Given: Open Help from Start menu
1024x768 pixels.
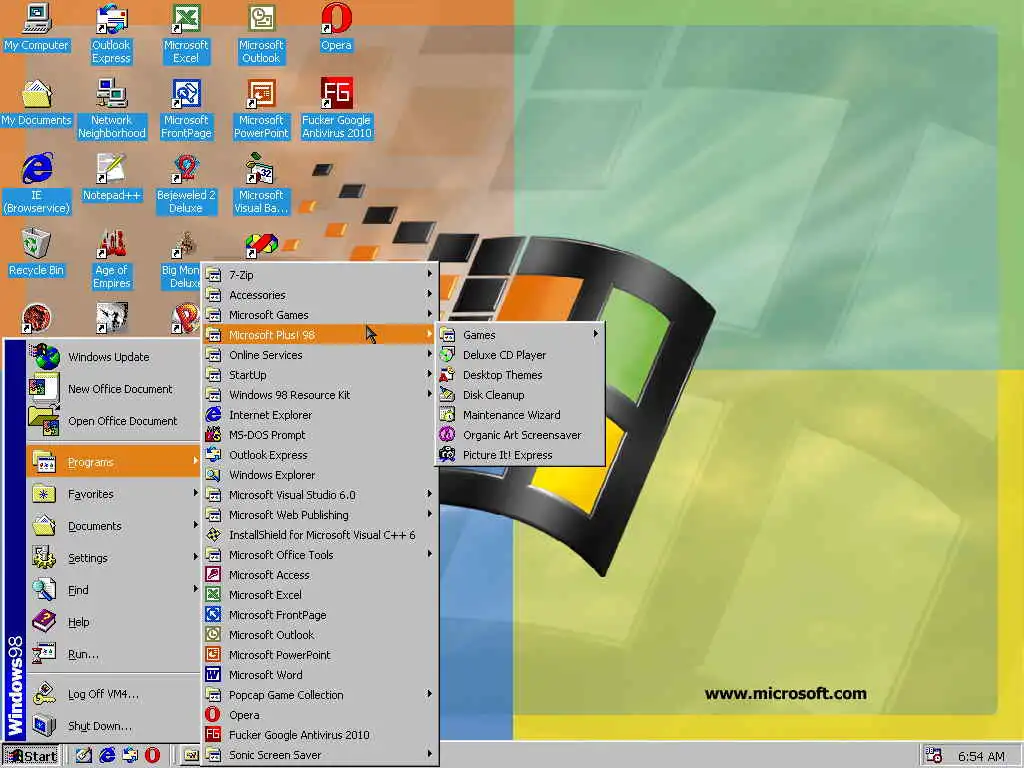Looking at the screenshot, I should 113,622.
